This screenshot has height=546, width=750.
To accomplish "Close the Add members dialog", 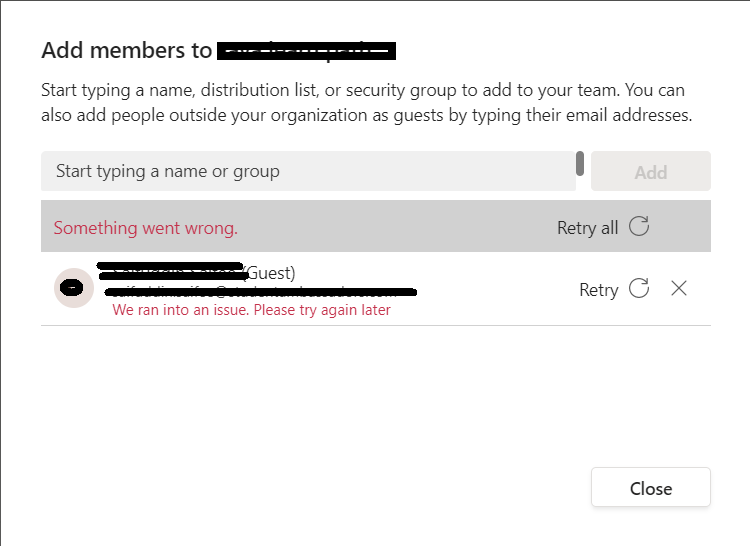I will tap(651, 487).
